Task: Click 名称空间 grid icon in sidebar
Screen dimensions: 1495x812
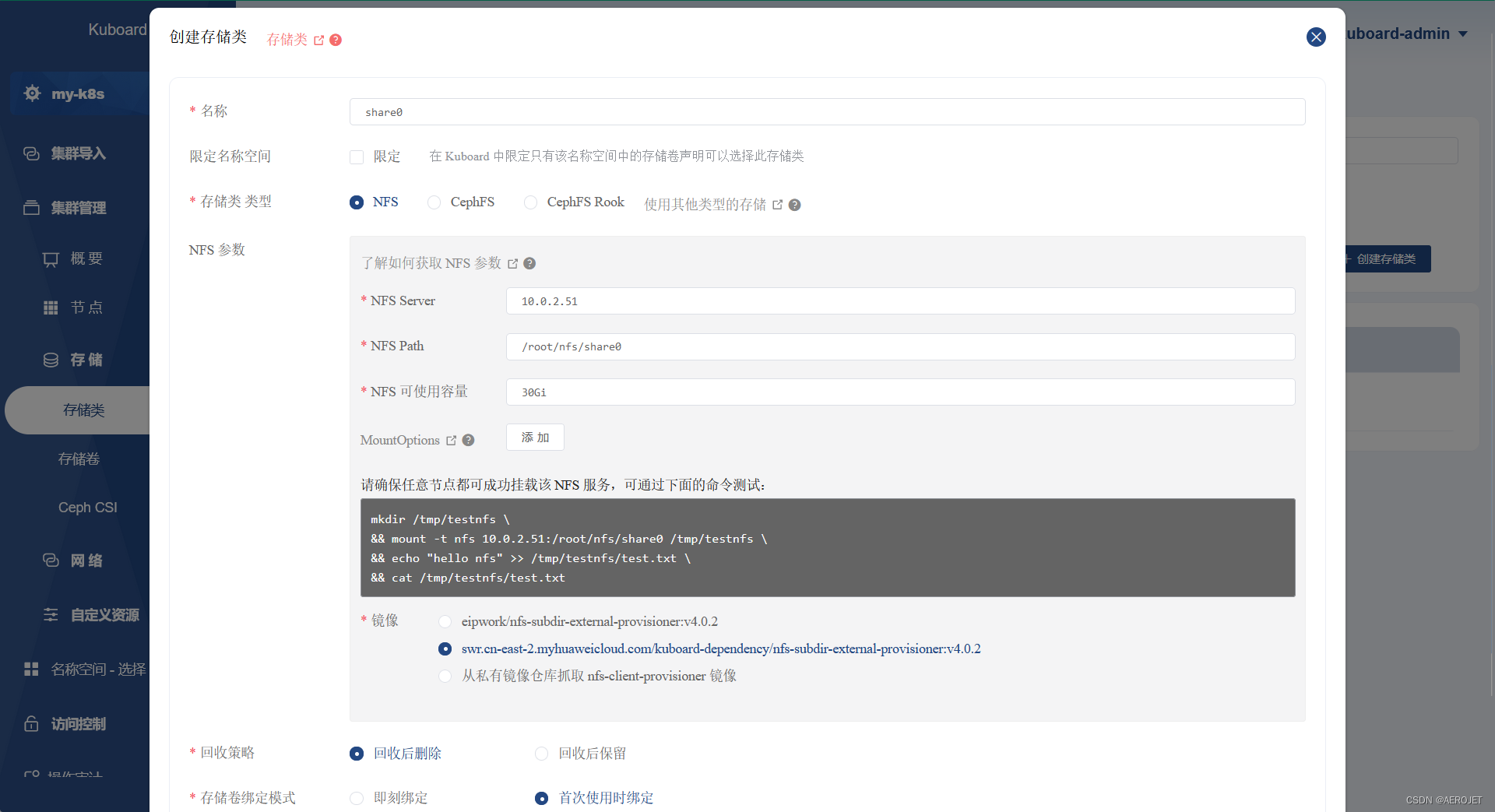Action: (x=31, y=670)
